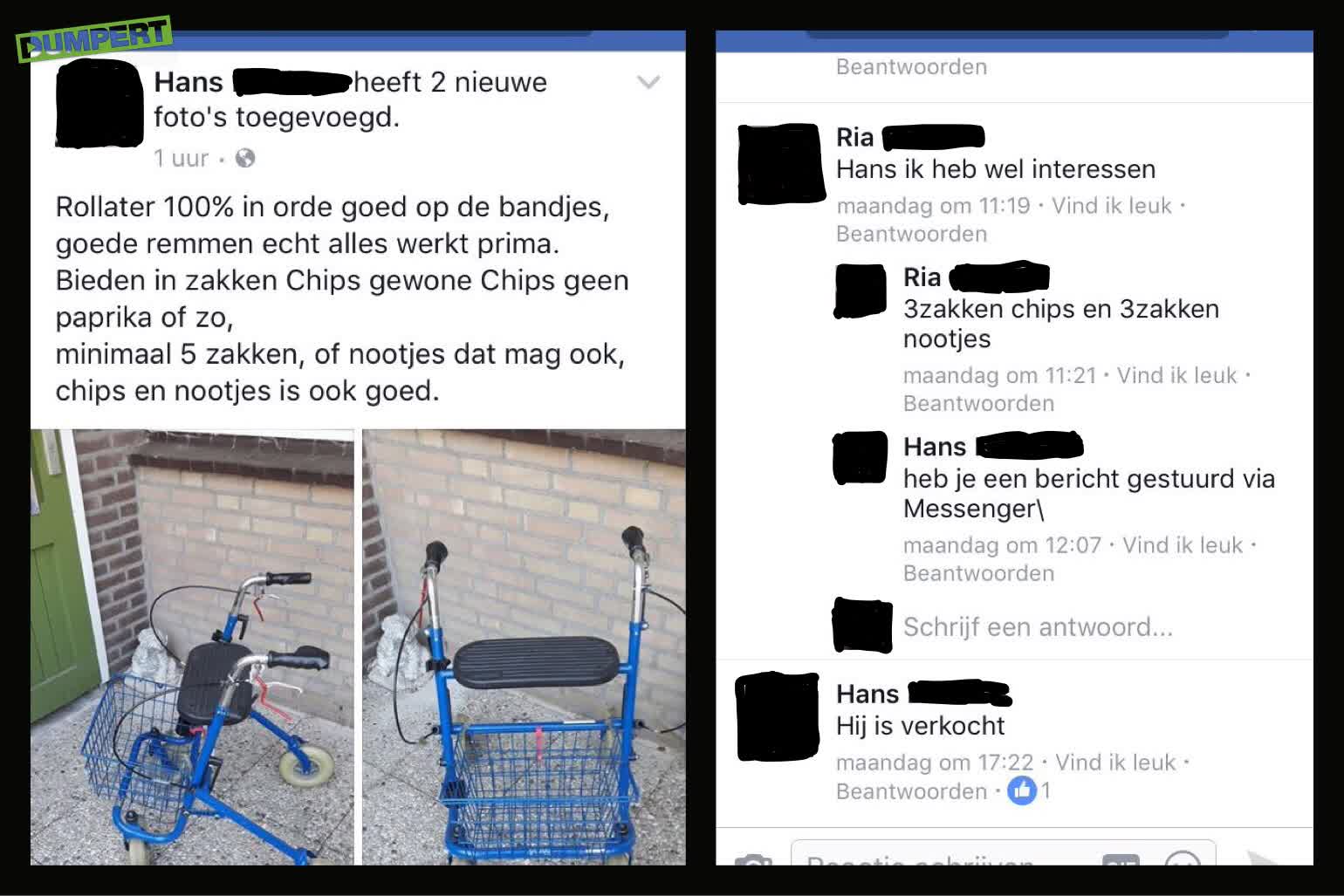Screen dimensions: 1344x896
Task: Open the right rollator photo with basket
Action: [x=524, y=646]
